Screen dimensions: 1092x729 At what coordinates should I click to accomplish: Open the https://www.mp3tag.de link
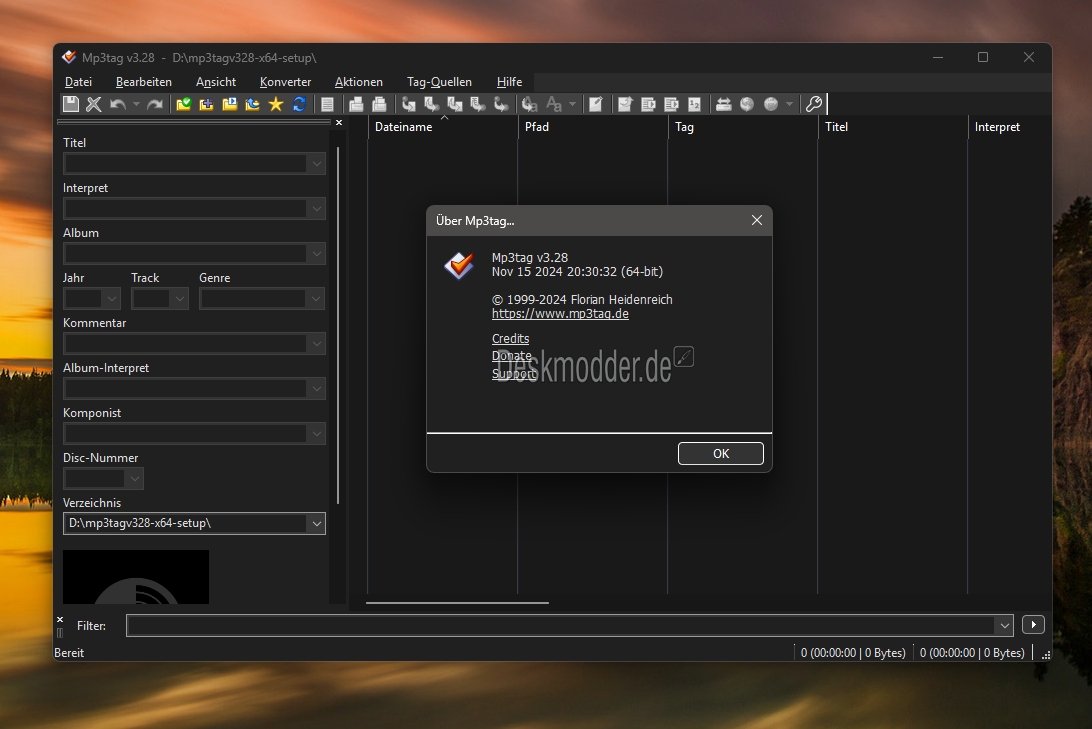560,313
